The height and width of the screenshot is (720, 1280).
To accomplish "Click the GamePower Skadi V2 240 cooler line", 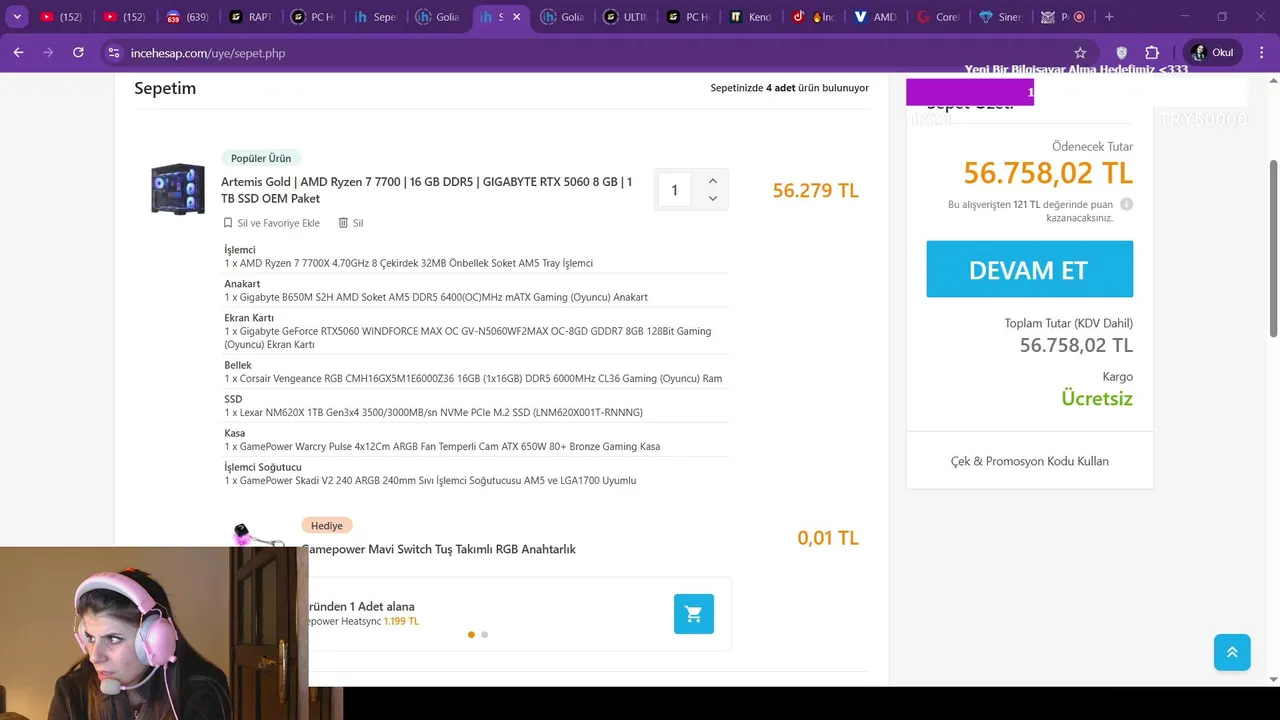I will tap(430, 480).
